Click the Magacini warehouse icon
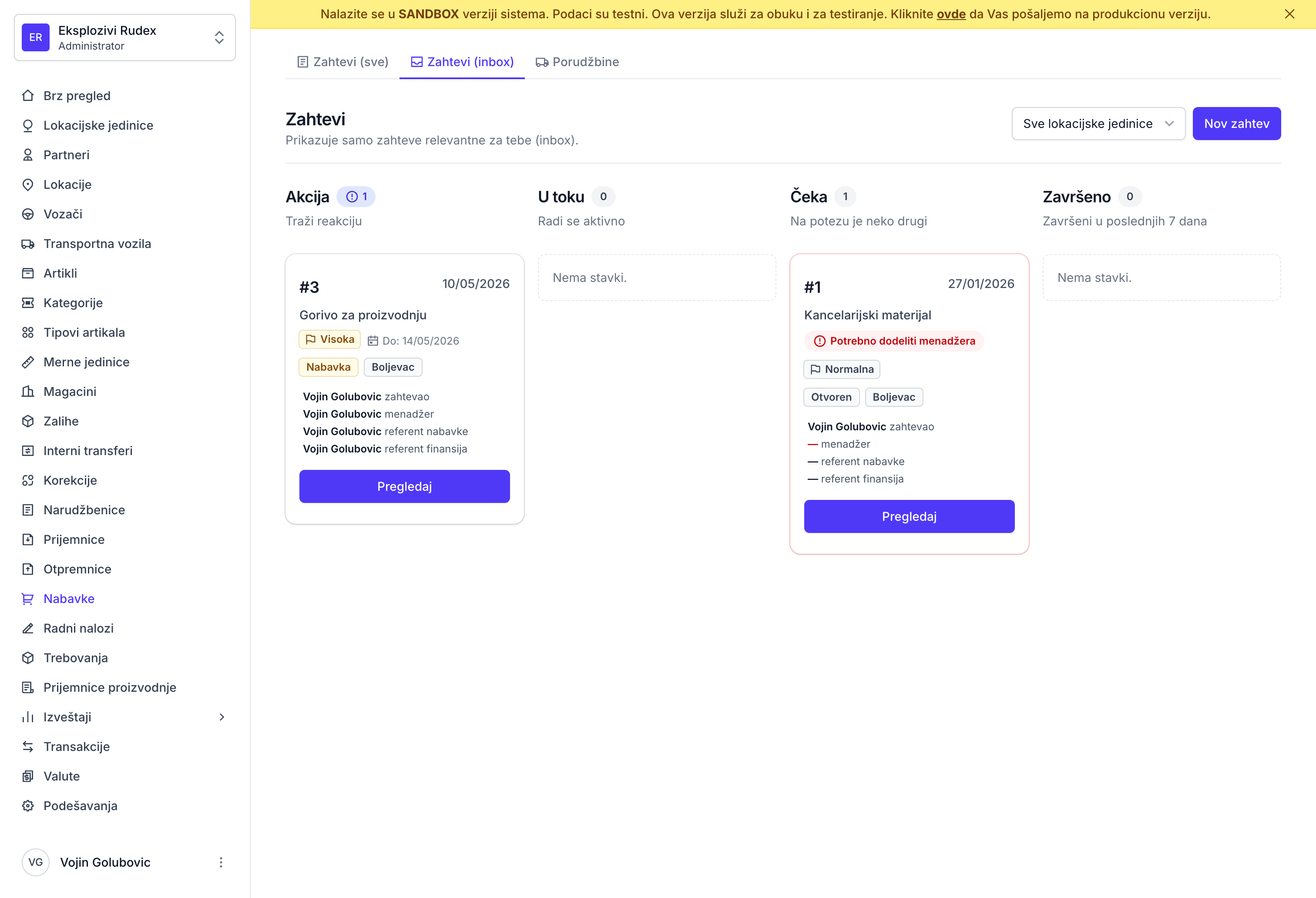 (28, 392)
